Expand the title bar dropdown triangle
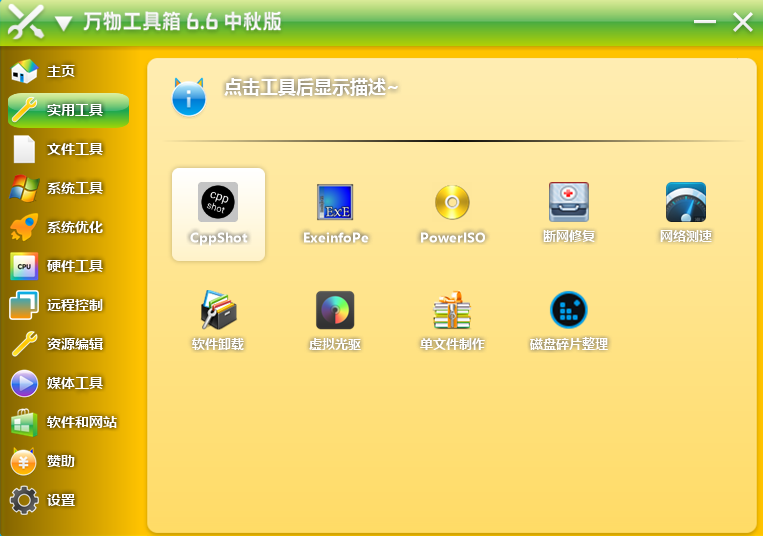 (x=63, y=23)
